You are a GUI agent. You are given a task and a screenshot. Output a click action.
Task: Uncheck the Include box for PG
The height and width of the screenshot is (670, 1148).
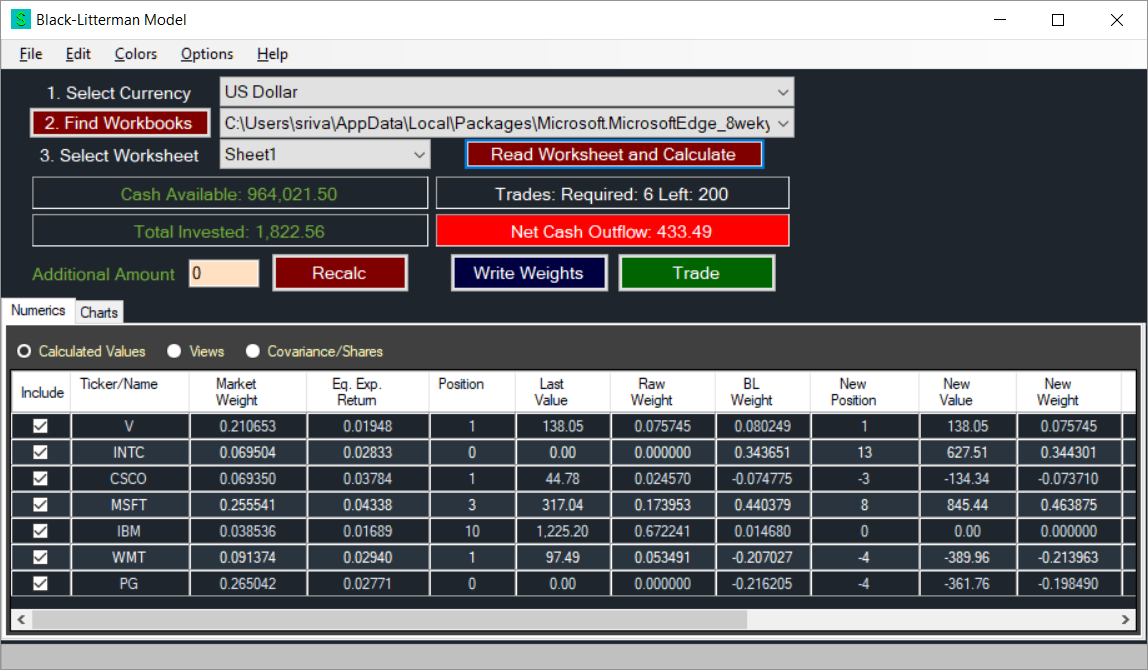[40, 584]
